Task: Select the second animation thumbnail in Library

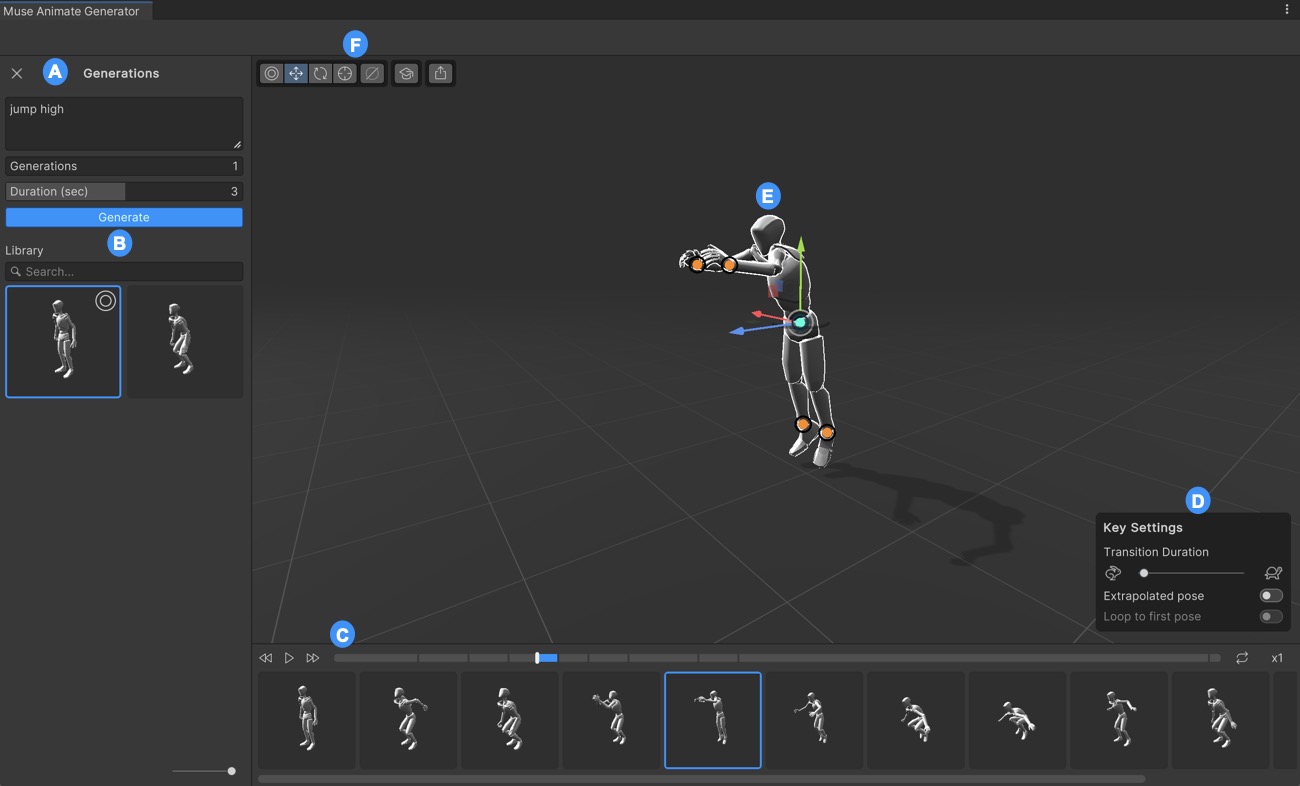Action: [x=184, y=342]
